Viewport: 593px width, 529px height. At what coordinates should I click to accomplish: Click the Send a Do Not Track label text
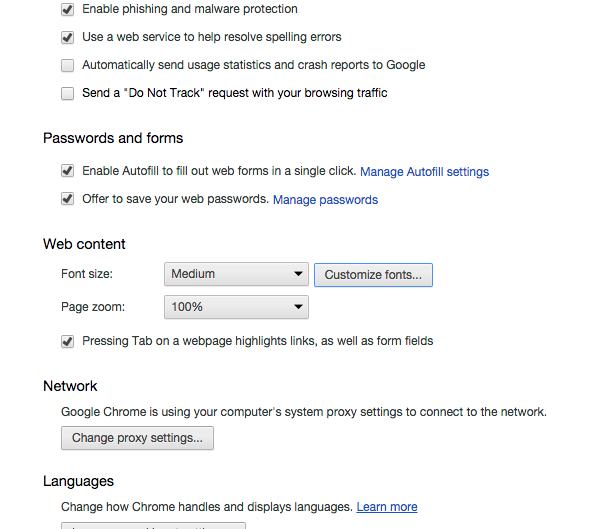pyautogui.click(x=235, y=93)
